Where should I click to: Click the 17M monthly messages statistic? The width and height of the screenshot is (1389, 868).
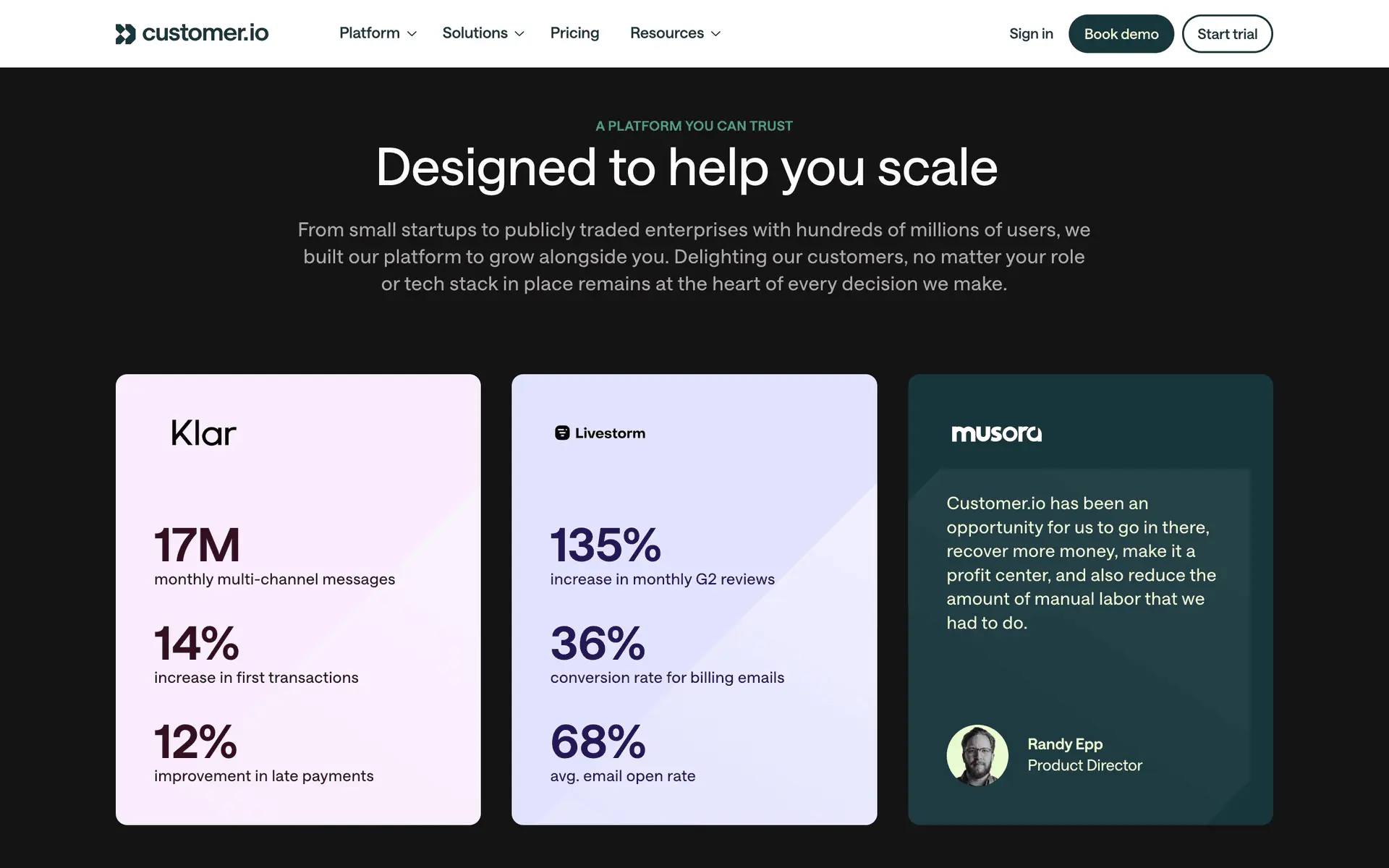point(197,545)
